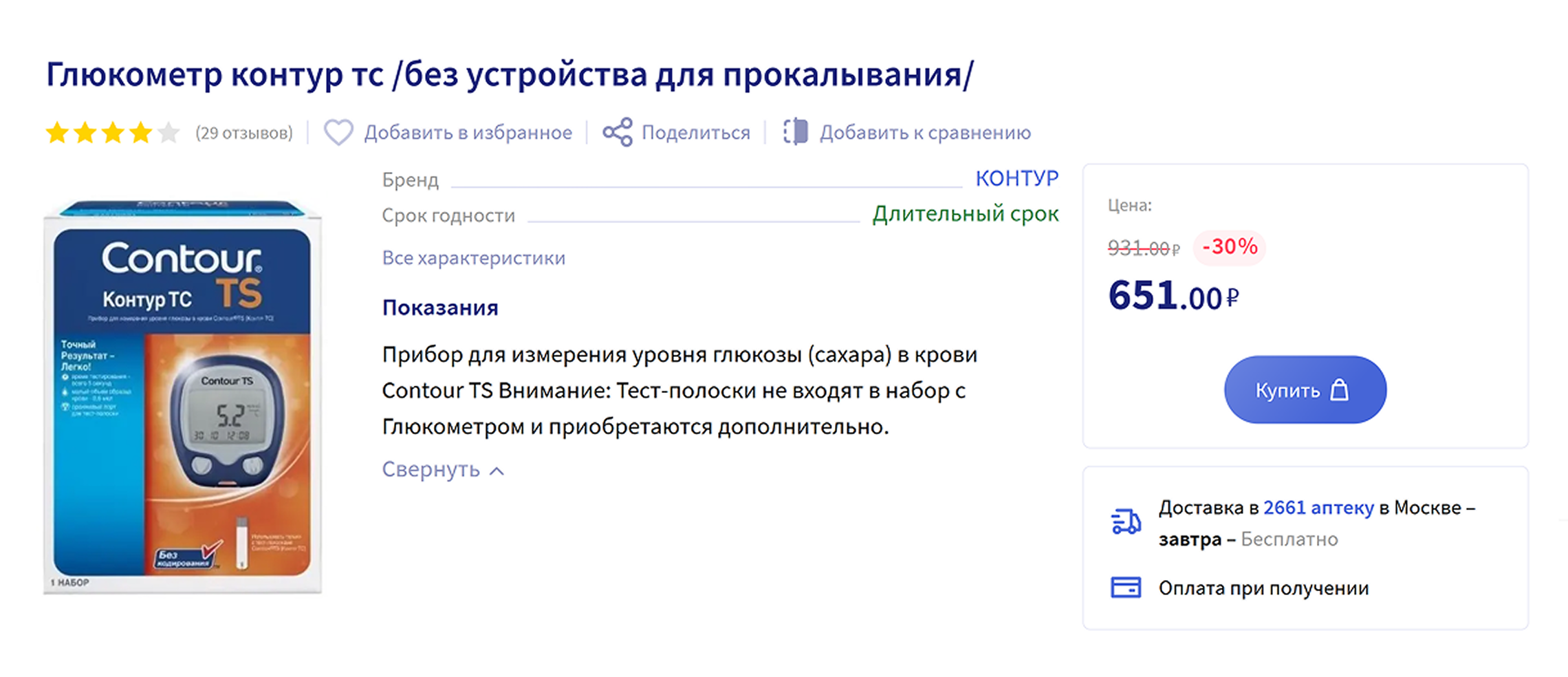
Task: Click the Бесплатно delivery text
Action: [x=1289, y=539]
